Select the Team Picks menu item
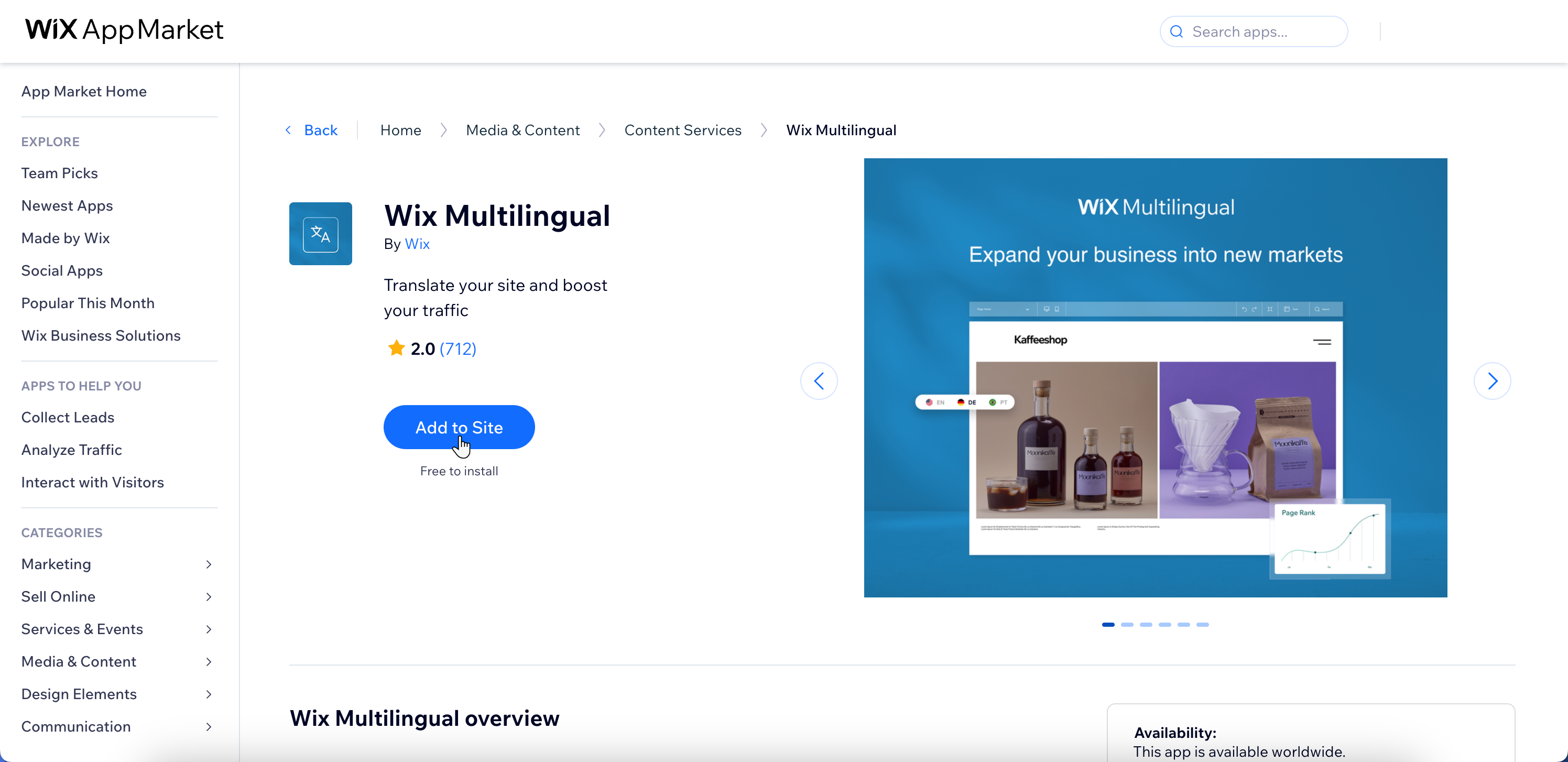This screenshot has height=762, width=1568. coord(59,172)
